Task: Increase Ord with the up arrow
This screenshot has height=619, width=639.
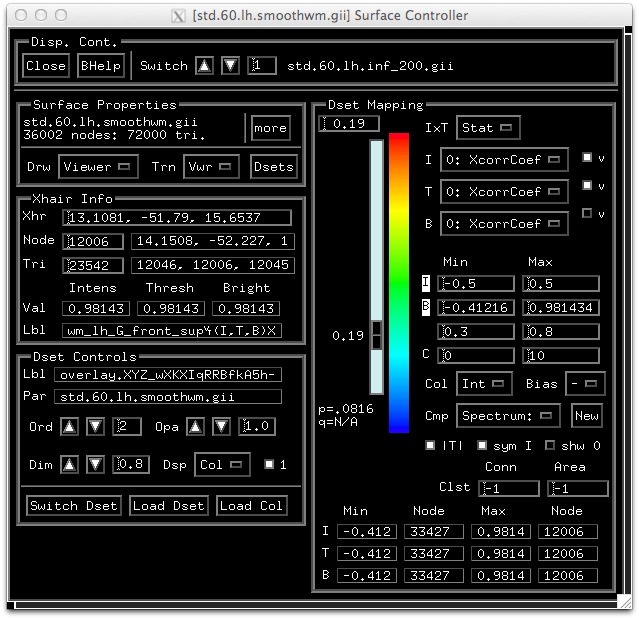Action: tap(69, 427)
